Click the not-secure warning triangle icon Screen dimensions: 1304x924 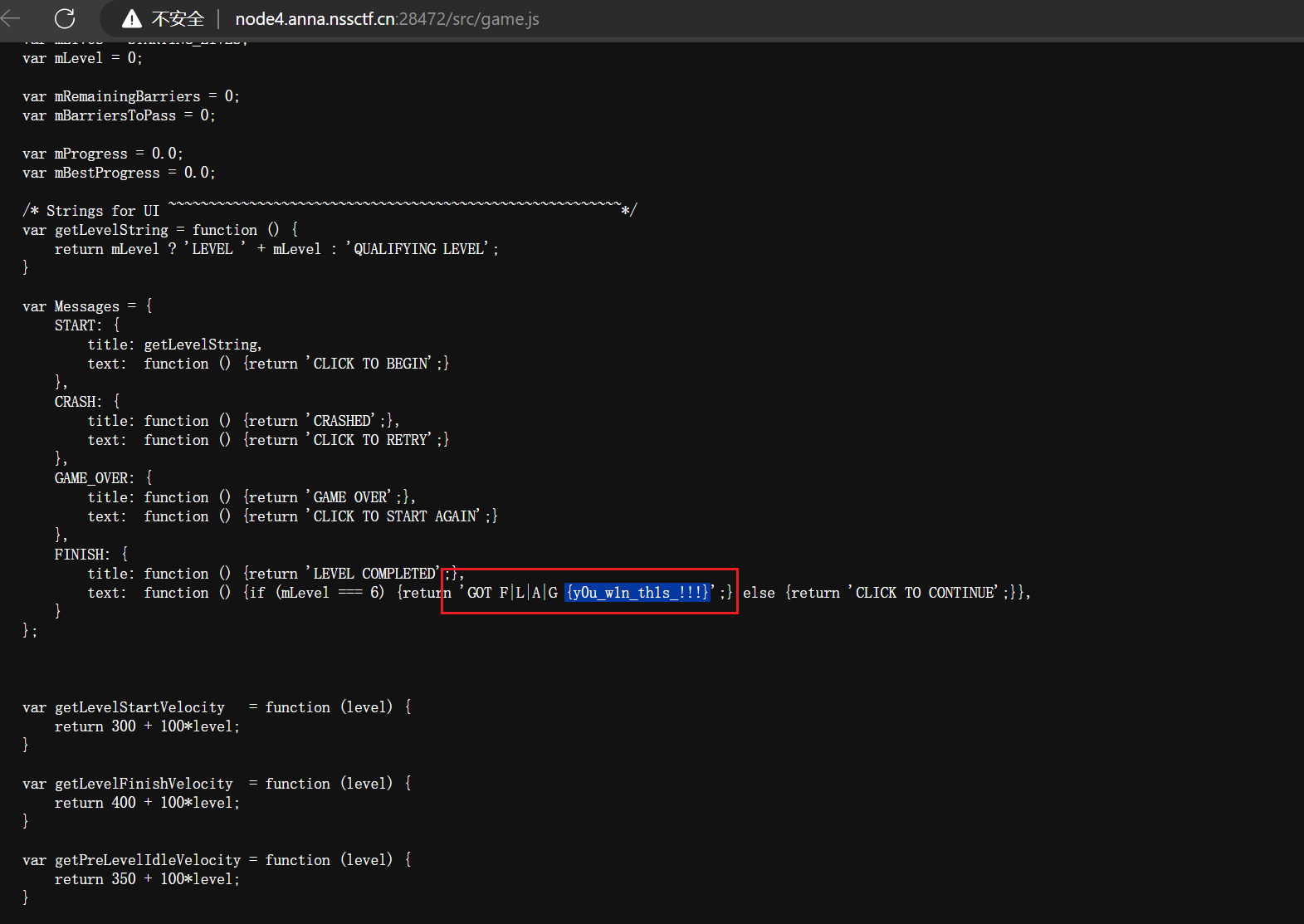(131, 19)
